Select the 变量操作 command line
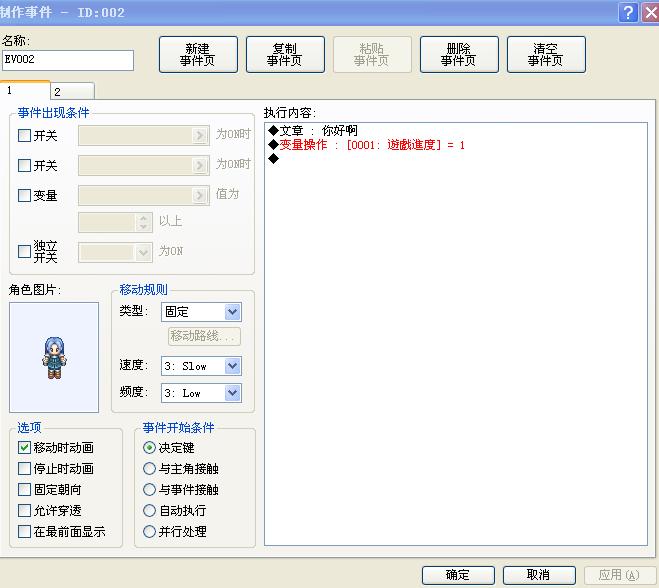Screen dimensions: 659x588 456,145
